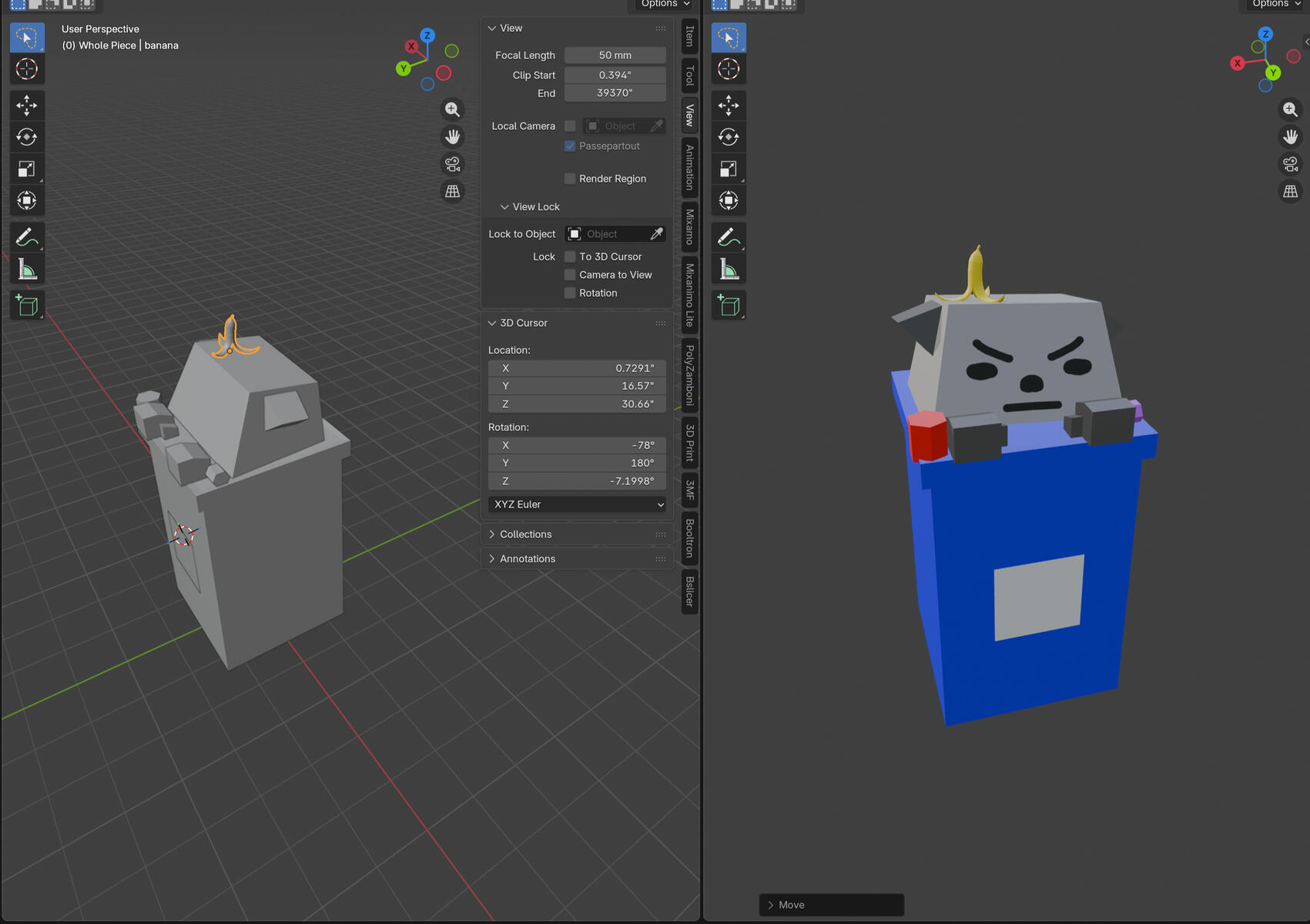
Task: Pick the Add Cube tool in left viewport
Action: (x=27, y=306)
